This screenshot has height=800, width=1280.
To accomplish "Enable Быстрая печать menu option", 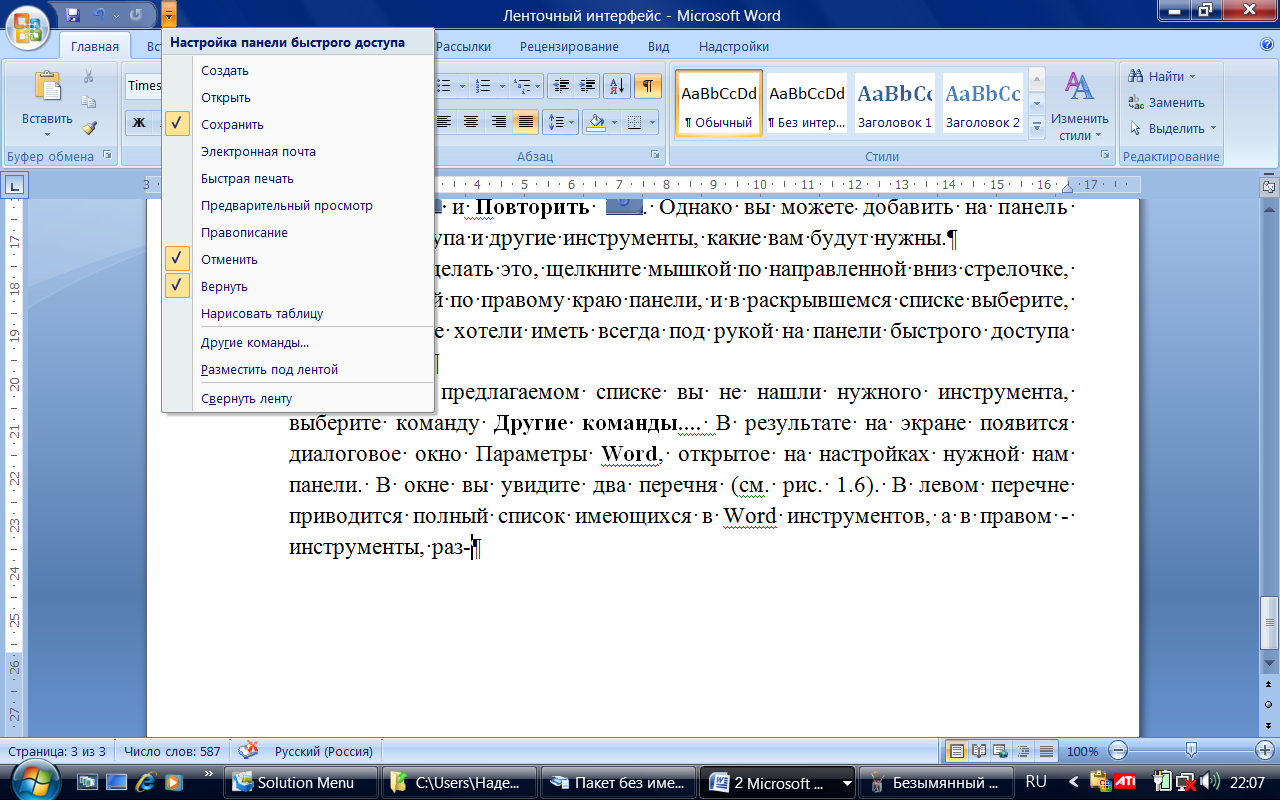I will pyautogui.click(x=298, y=179).
